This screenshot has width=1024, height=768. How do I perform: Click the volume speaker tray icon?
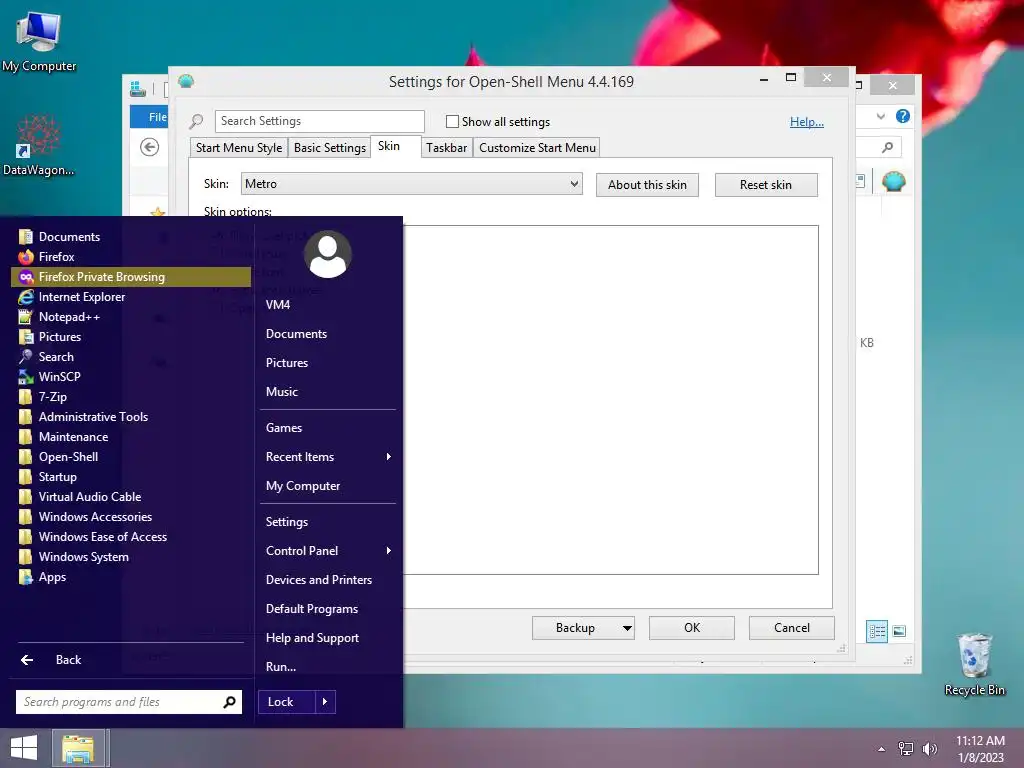pos(929,749)
